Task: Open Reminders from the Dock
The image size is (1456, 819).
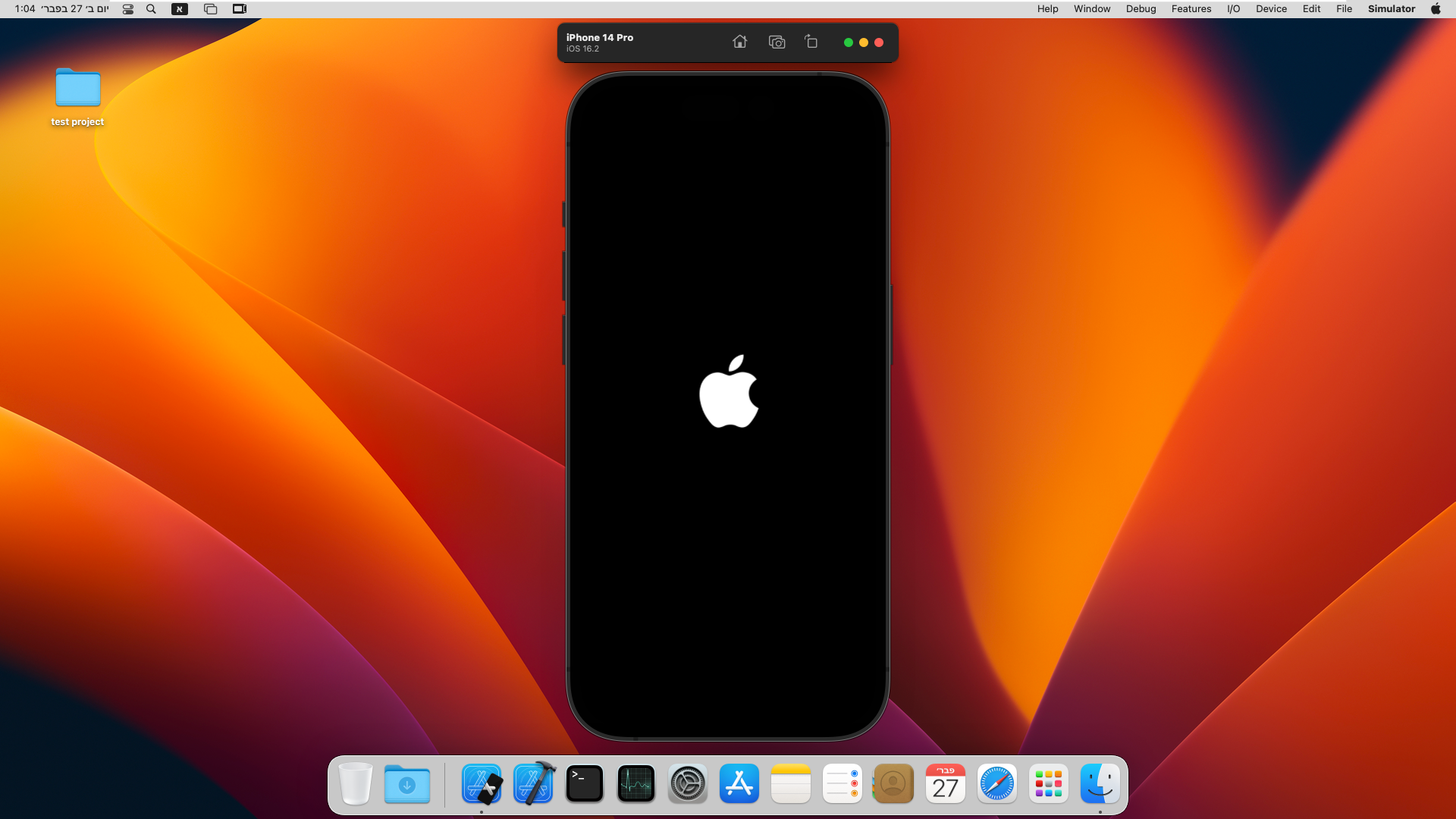Action: pyautogui.click(x=843, y=784)
